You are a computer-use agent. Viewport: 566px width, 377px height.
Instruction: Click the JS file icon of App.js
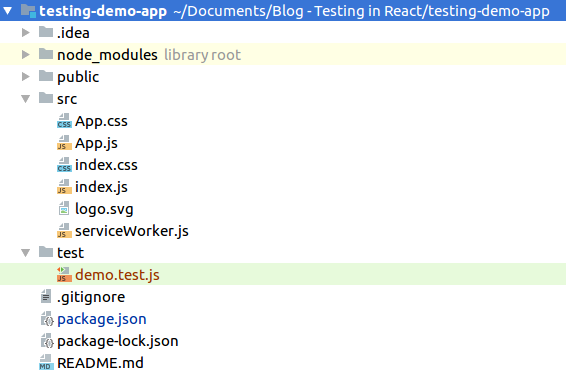(x=64, y=143)
